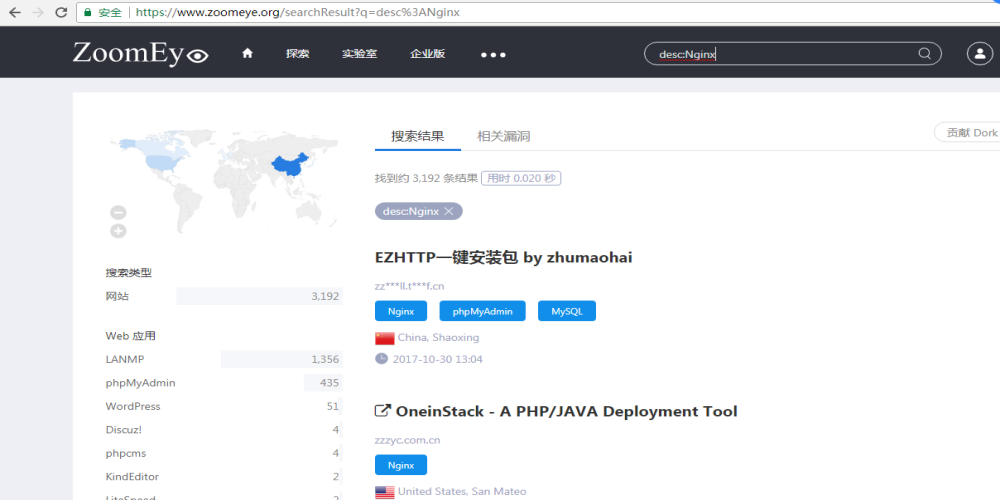Click the MySQL tag button
This screenshot has width=1000, height=500.
pos(567,311)
